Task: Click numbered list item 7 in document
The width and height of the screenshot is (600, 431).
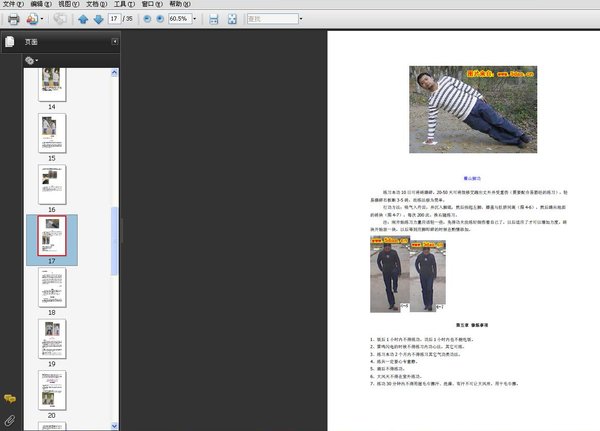Action: [x=444, y=384]
